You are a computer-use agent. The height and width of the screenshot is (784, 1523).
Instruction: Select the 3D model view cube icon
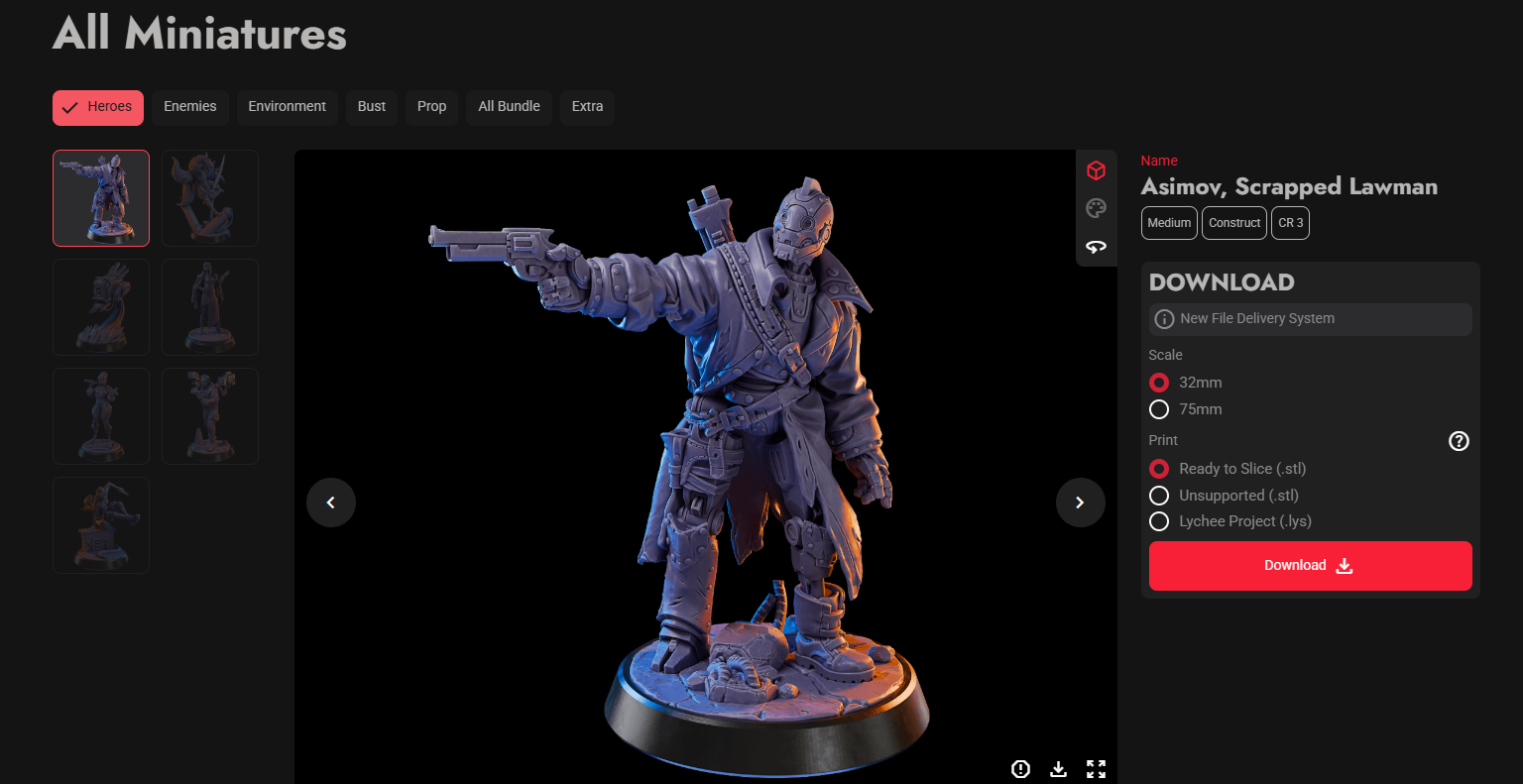pyautogui.click(x=1096, y=169)
